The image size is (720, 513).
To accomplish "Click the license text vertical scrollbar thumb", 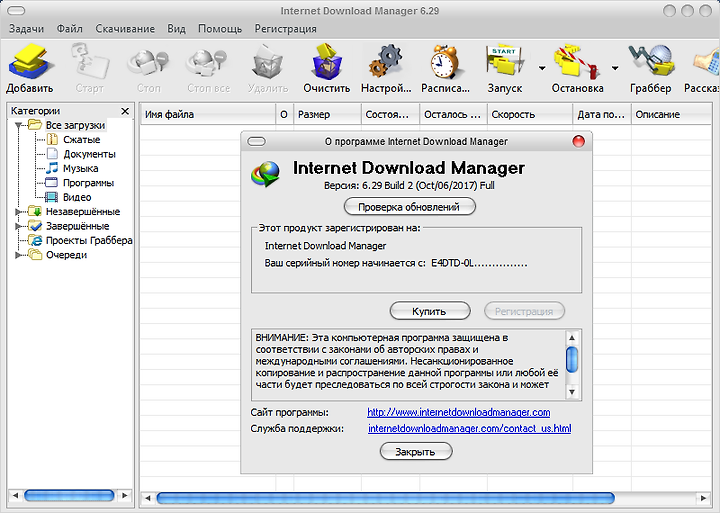I will click(x=572, y=360).
